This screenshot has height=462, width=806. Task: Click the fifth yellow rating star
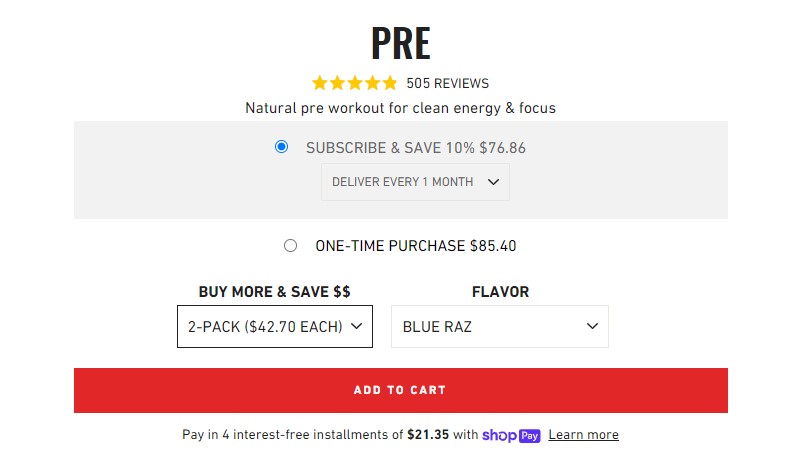point(389,83)
